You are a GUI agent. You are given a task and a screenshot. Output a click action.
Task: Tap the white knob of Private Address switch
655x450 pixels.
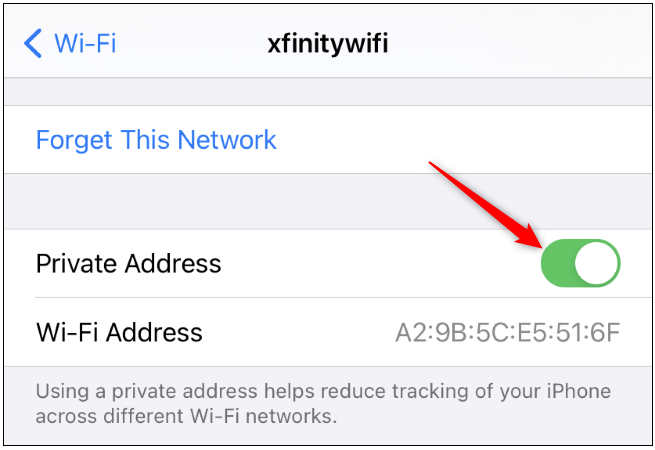tap(597, 263)
